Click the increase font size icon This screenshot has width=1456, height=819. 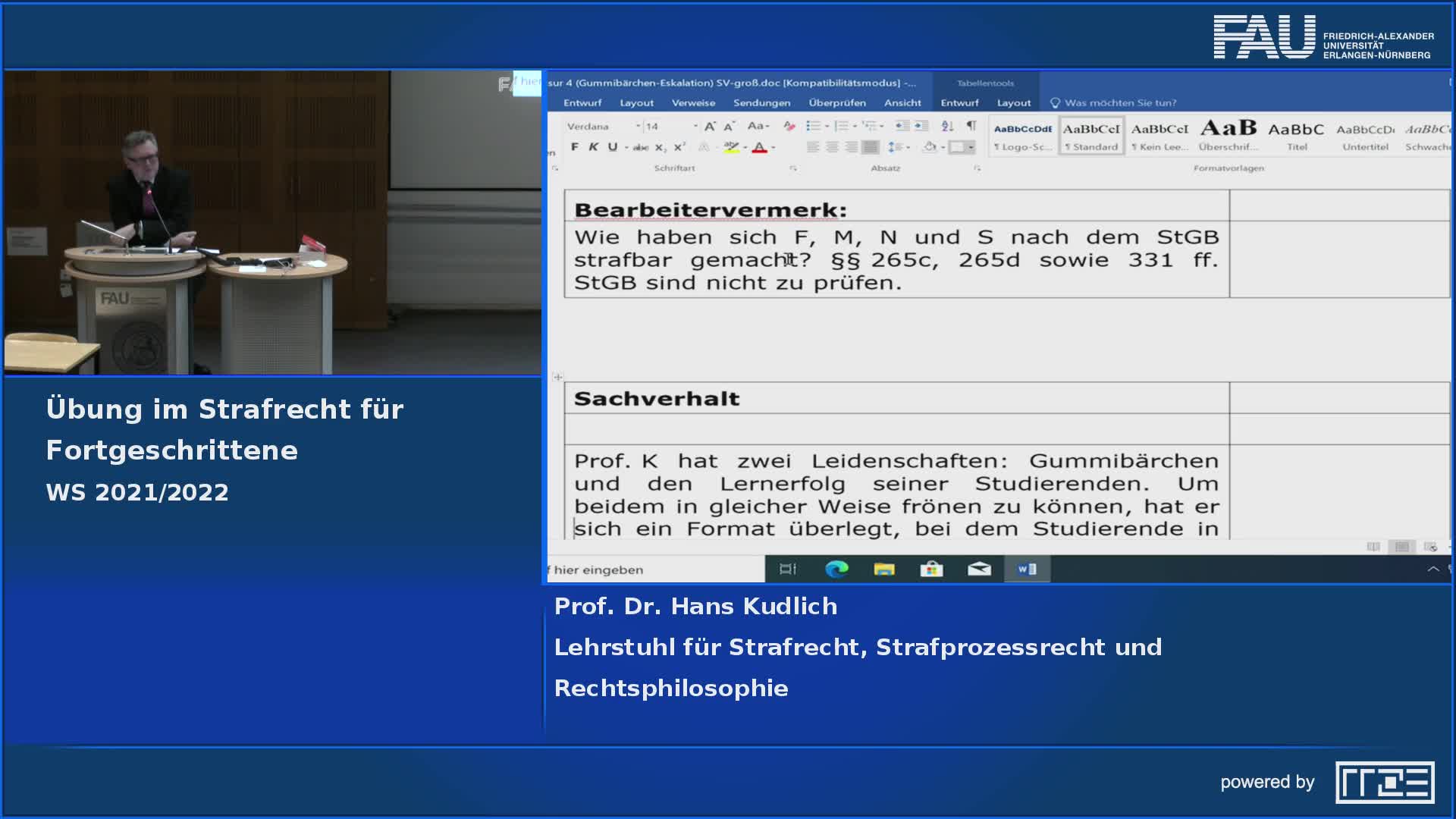(710, 127)
